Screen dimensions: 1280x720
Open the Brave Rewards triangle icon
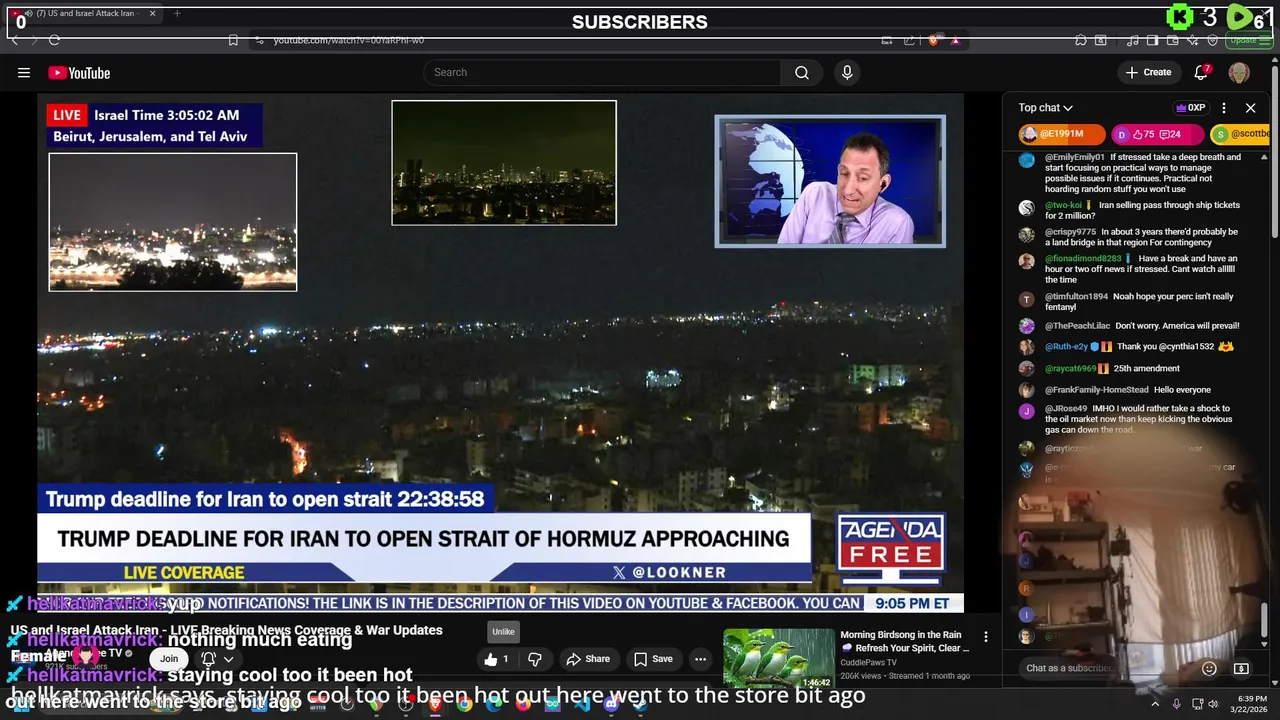coord(955,40)
